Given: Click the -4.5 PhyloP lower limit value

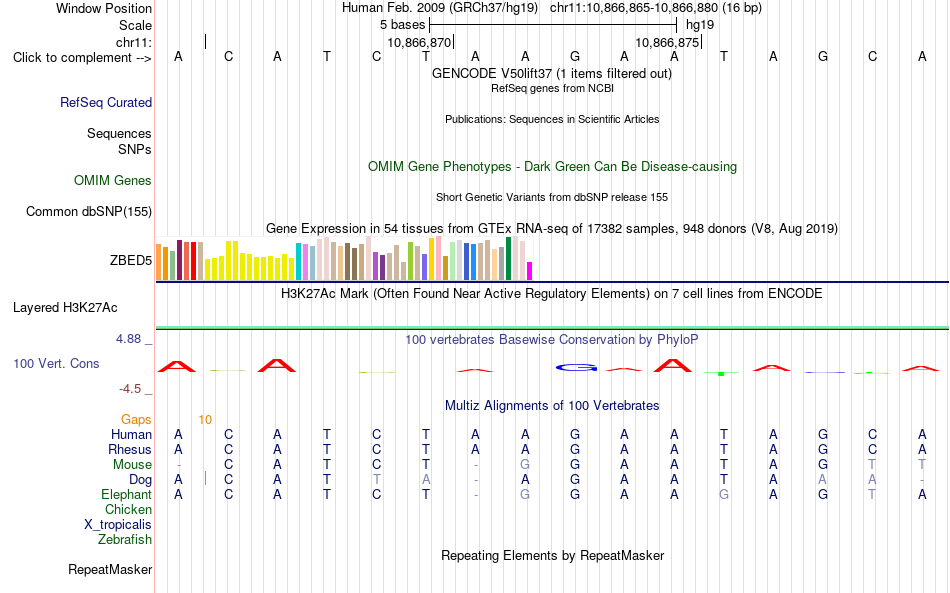Looking at the screenshot, I should [x=130, y=389].
